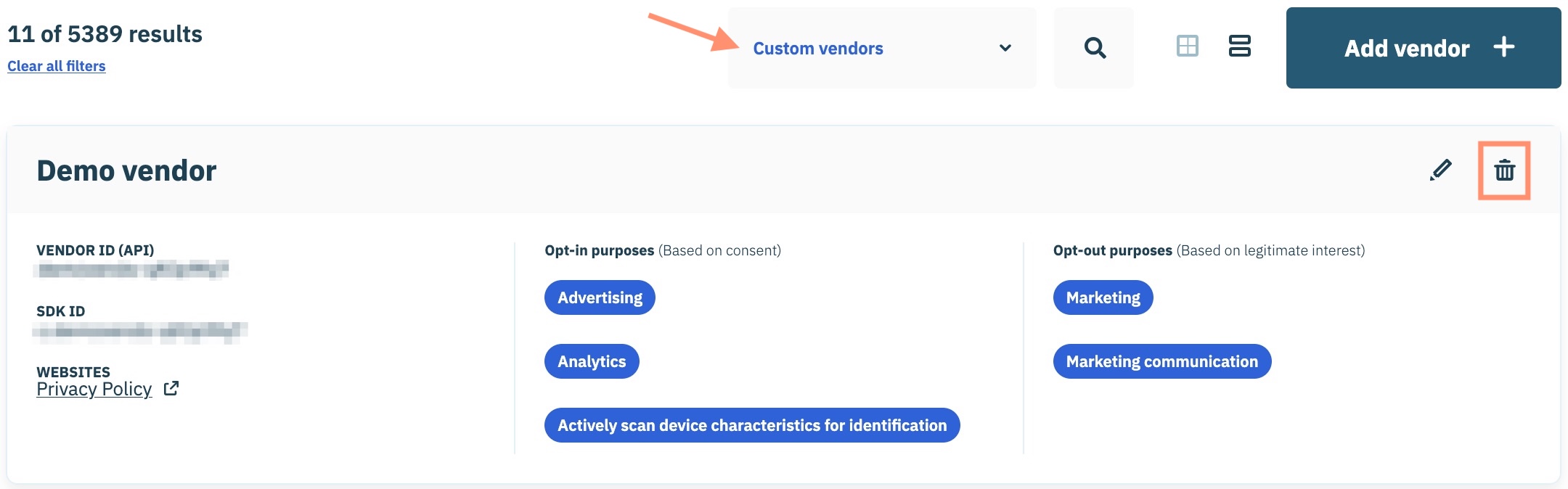Edit Demo vendor with pencil icon
This screenshot has height=489, width=1568.
click(x=1440, y=170)
